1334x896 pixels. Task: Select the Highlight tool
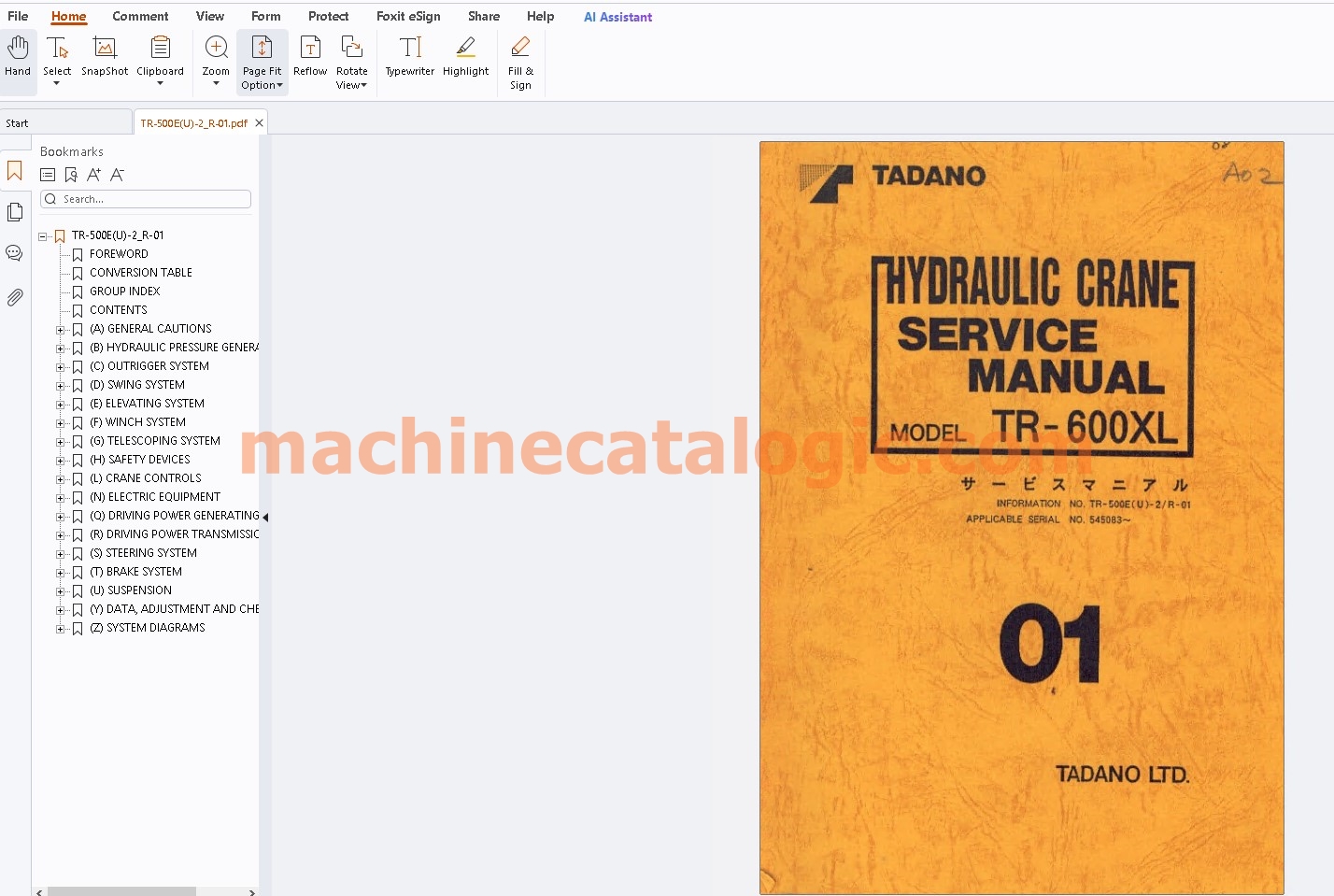pyautogui.click(x=465, y=57)
